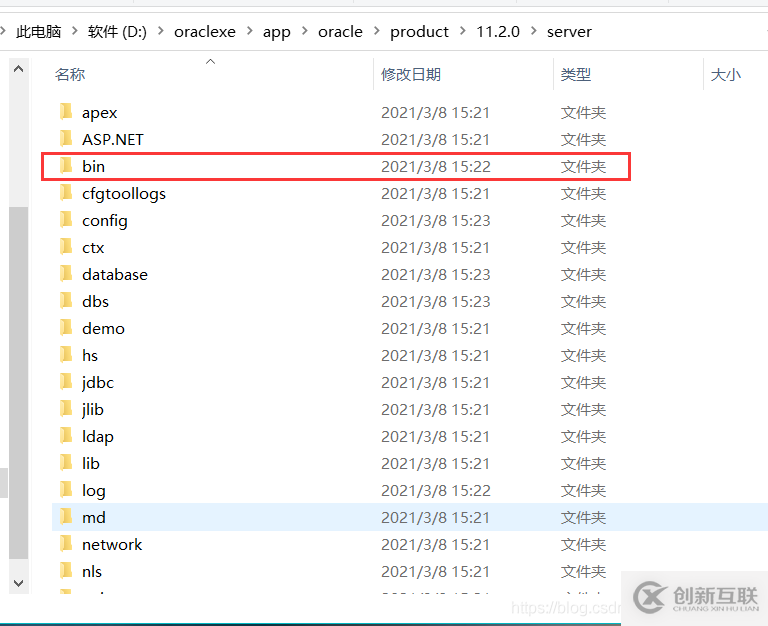Click the nls folder icon
The image size is (768, 626).
(66, 571)
